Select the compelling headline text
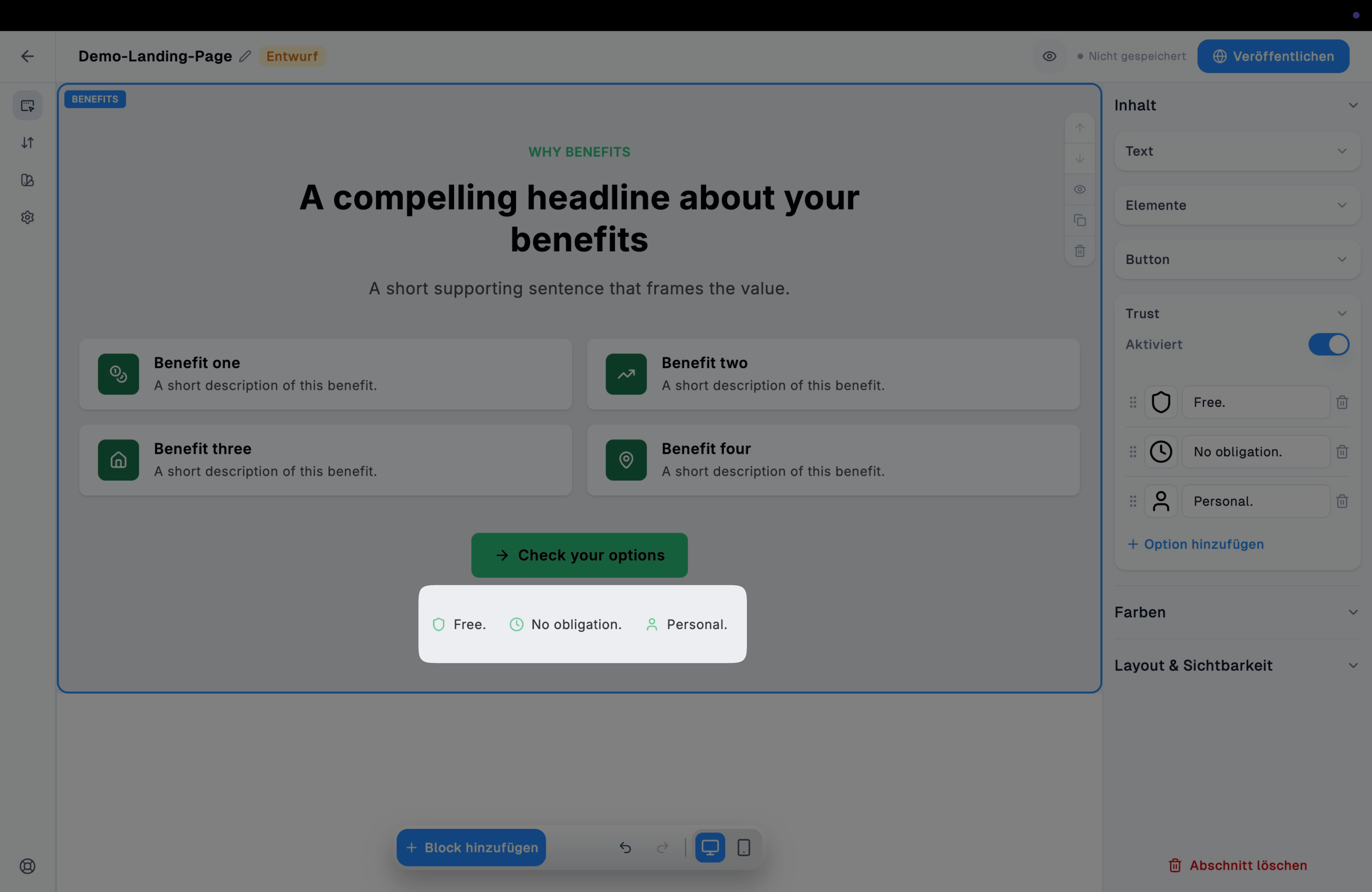The width and height of the screenshot is (1372, 892). coord(579,218)
